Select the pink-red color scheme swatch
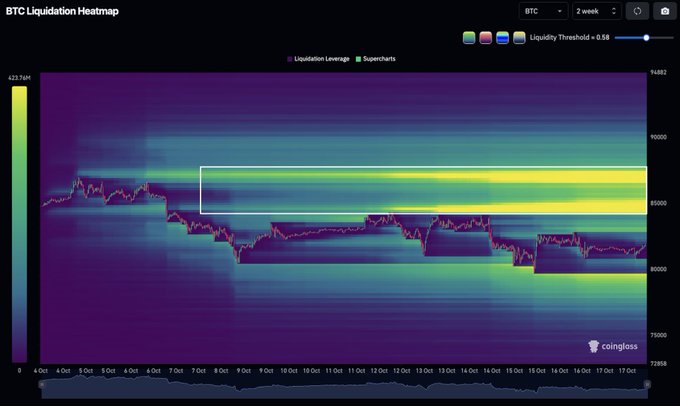The width and height of the screenshot is (680, 406). [x=485, y=38]
